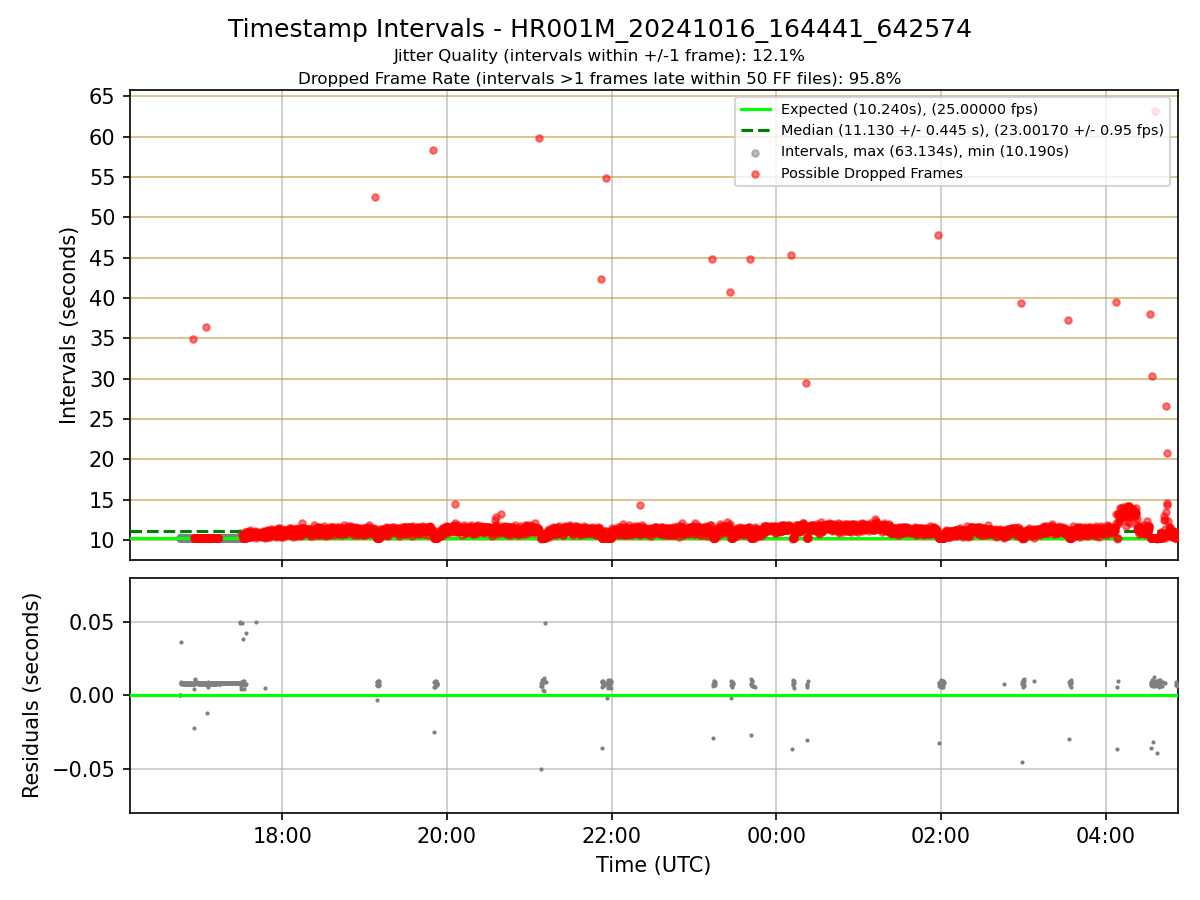This screenshot has width=1200, height=900.
Task: Click the dashed green median legend swatch
Action: tap(755, 130)
